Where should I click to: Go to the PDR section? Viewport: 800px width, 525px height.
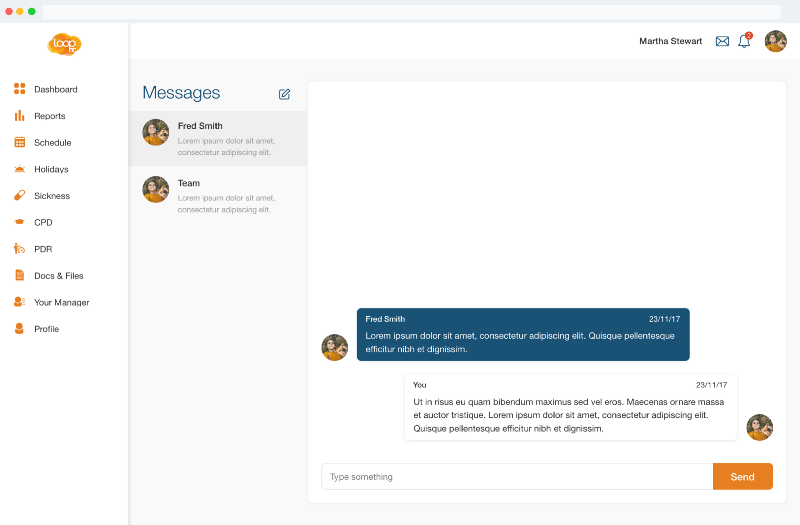(x=42, y=249)
